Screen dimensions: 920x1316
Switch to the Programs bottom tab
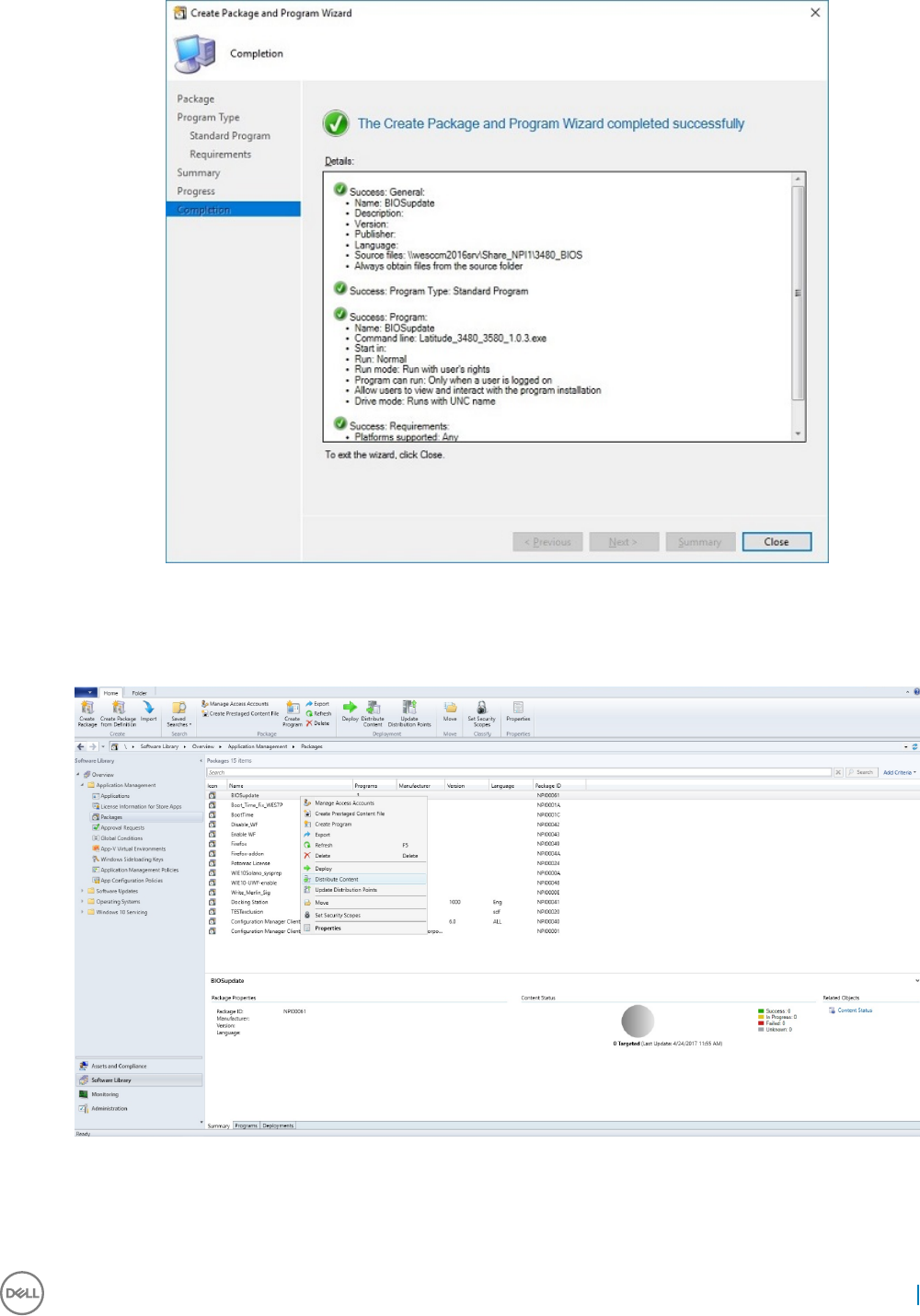(246, 1126)
